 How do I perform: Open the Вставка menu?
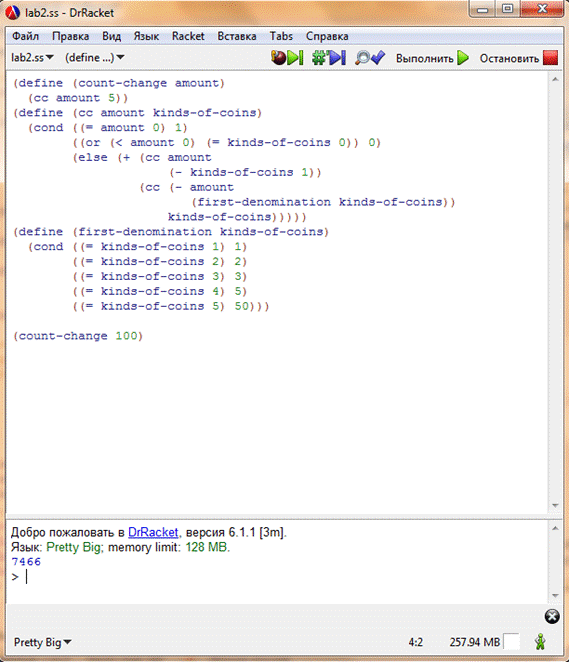coord(237,36)
